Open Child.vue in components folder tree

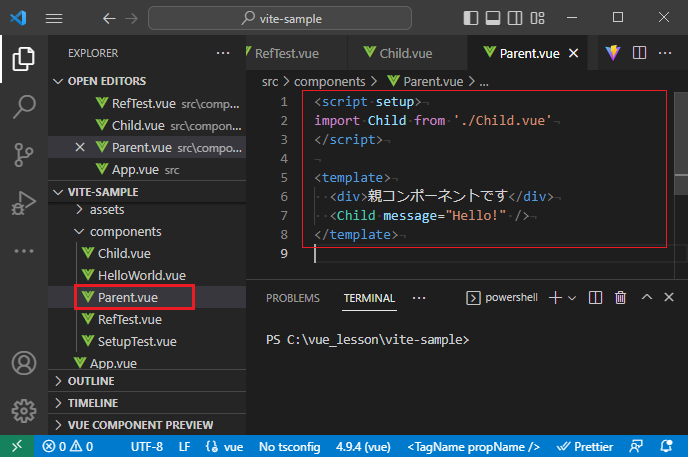[x=147, y=253]
